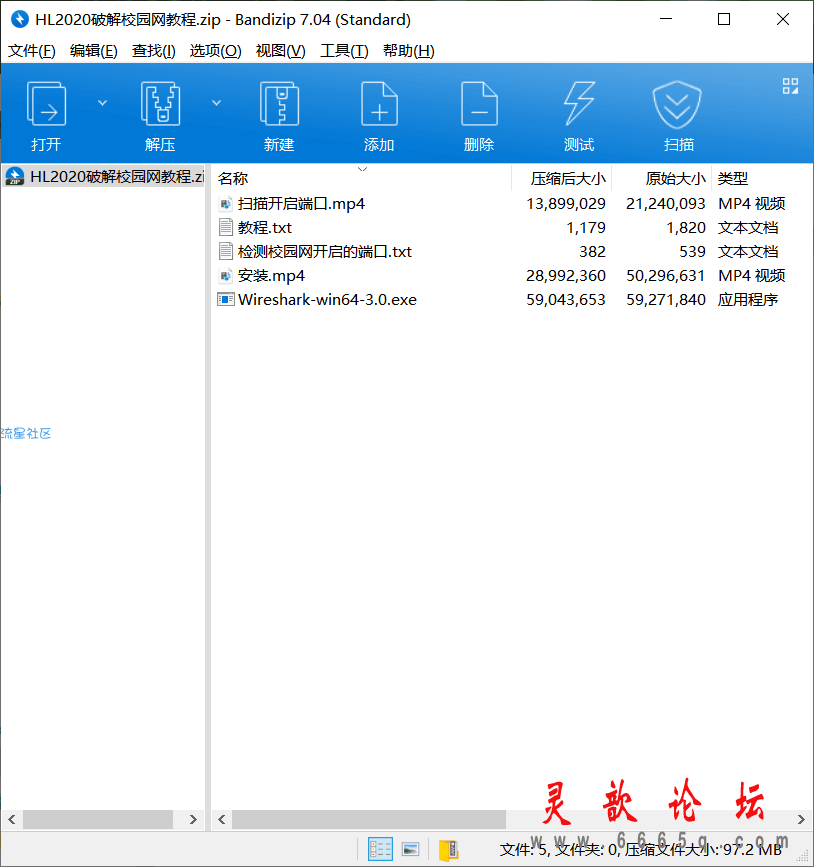The width and height of the screenshot is (814, 867).
Task: Click the left pane scrollbar right arrow
Action: (x=193, y=819)
